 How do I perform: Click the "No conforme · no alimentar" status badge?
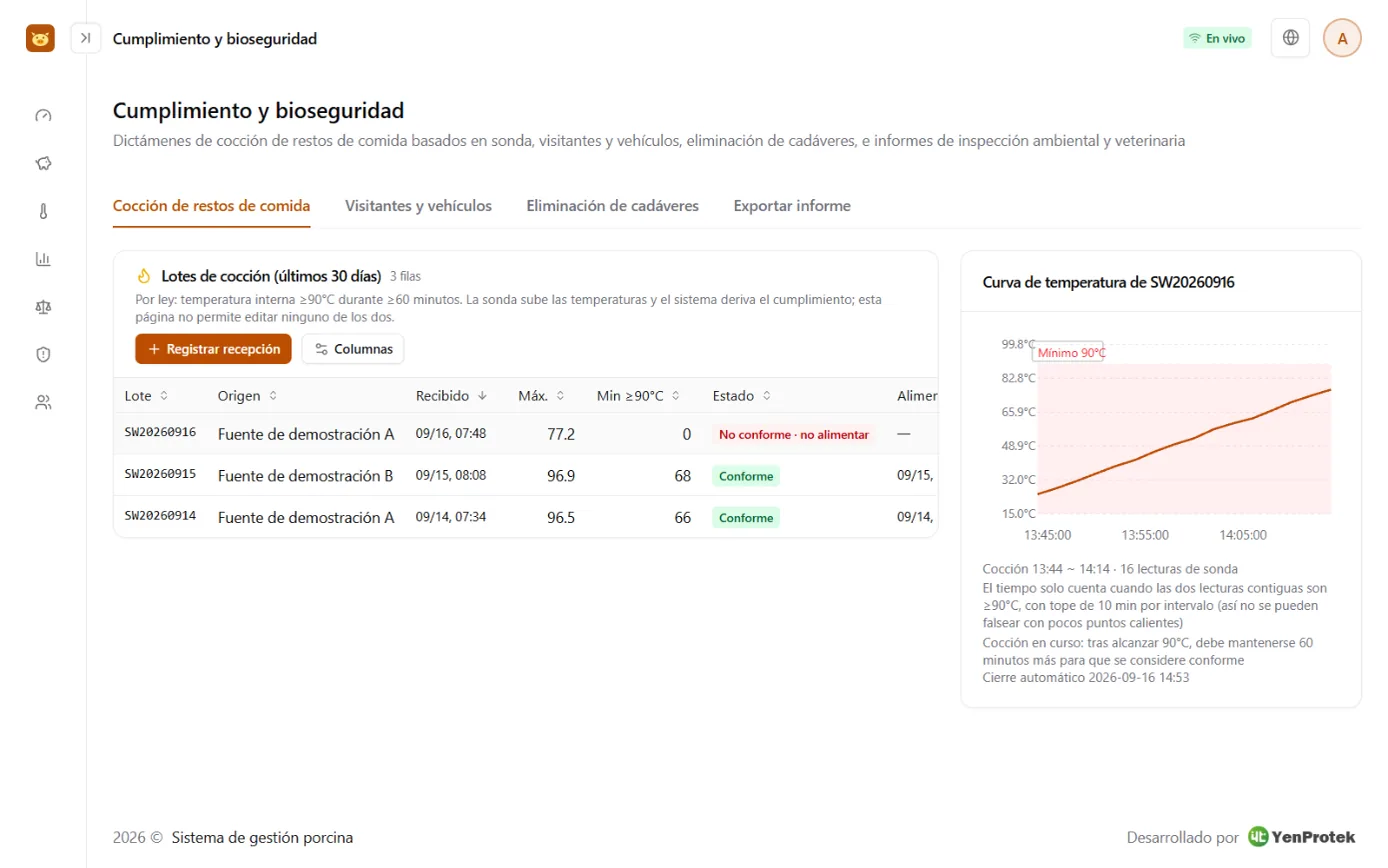coord(794,435)
